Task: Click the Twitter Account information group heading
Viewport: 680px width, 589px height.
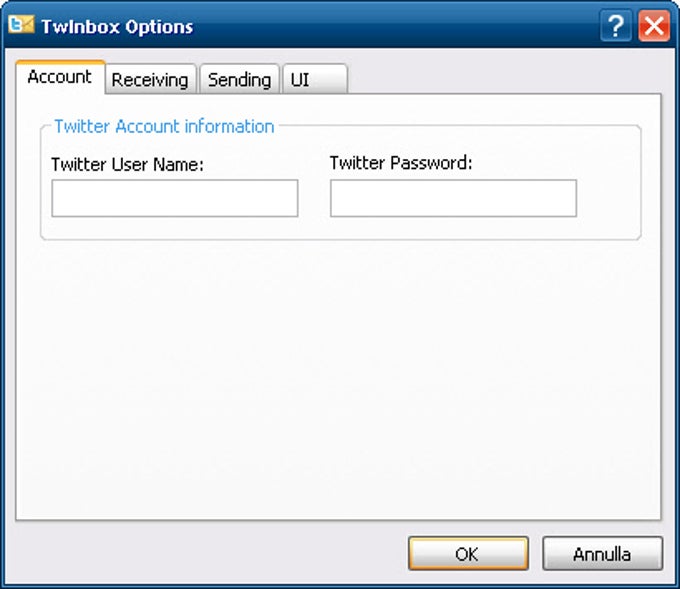Action: coord(164,126)
